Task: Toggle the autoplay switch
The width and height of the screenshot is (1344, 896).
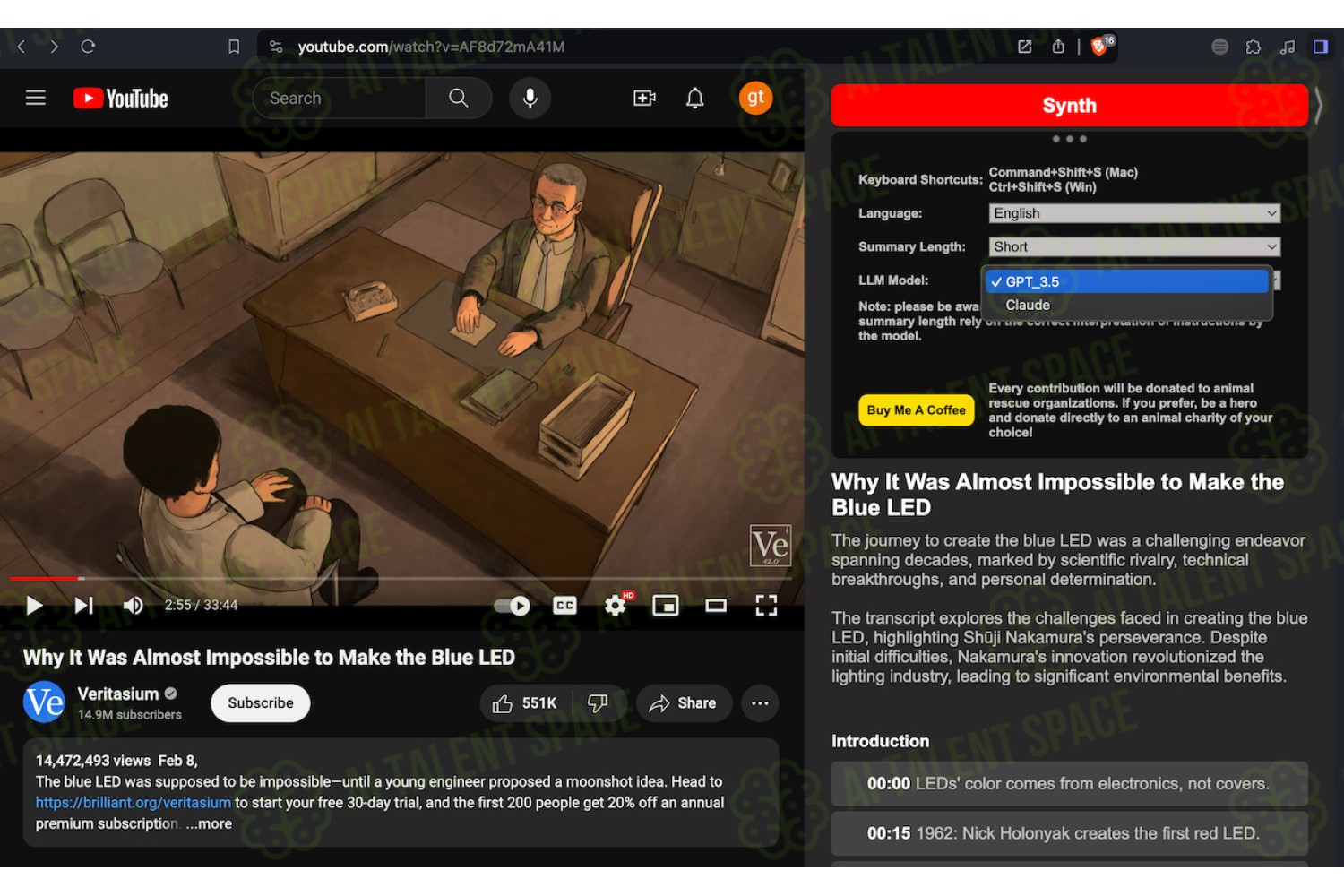Action: pos(513,606)
